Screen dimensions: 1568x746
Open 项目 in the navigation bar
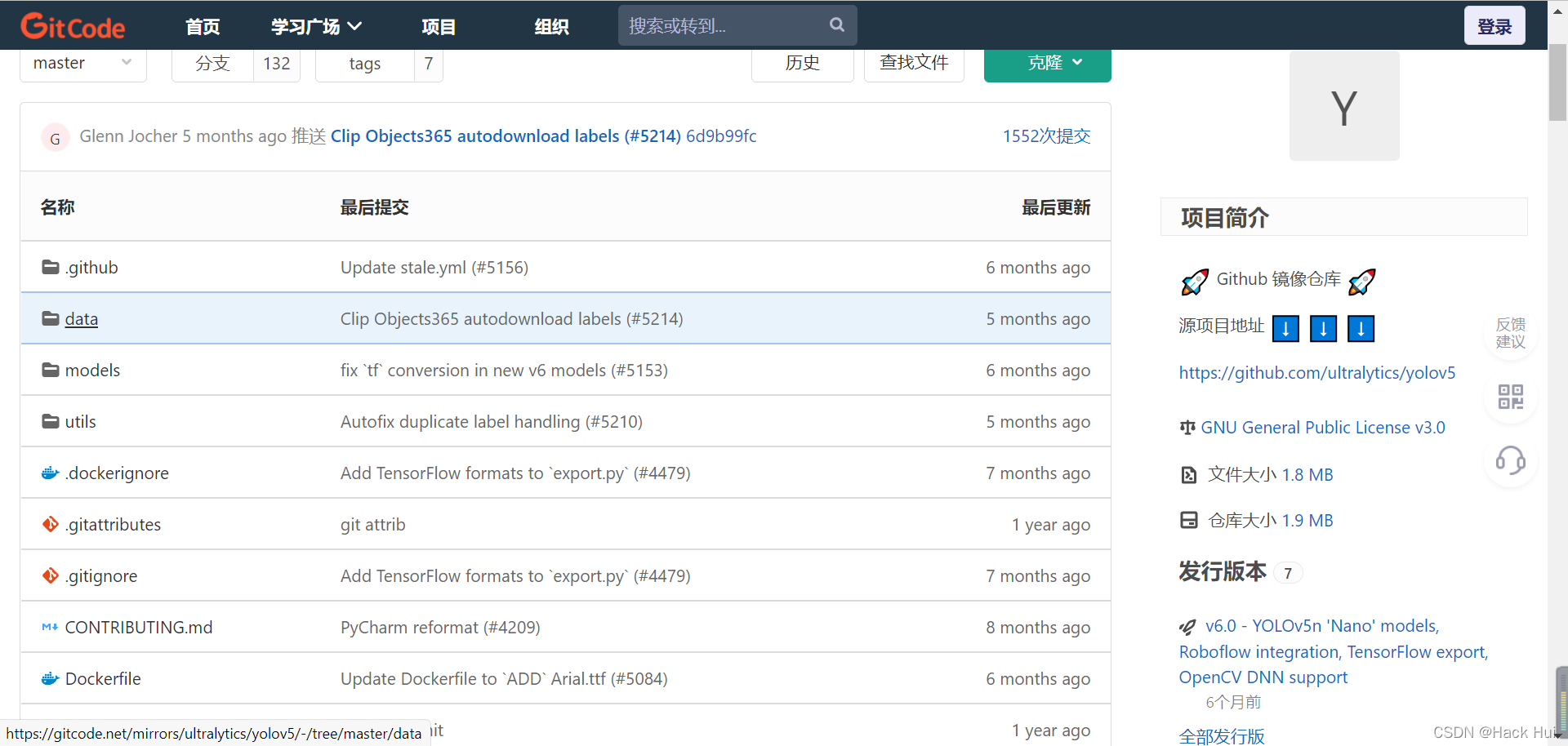tap(439, 26)
